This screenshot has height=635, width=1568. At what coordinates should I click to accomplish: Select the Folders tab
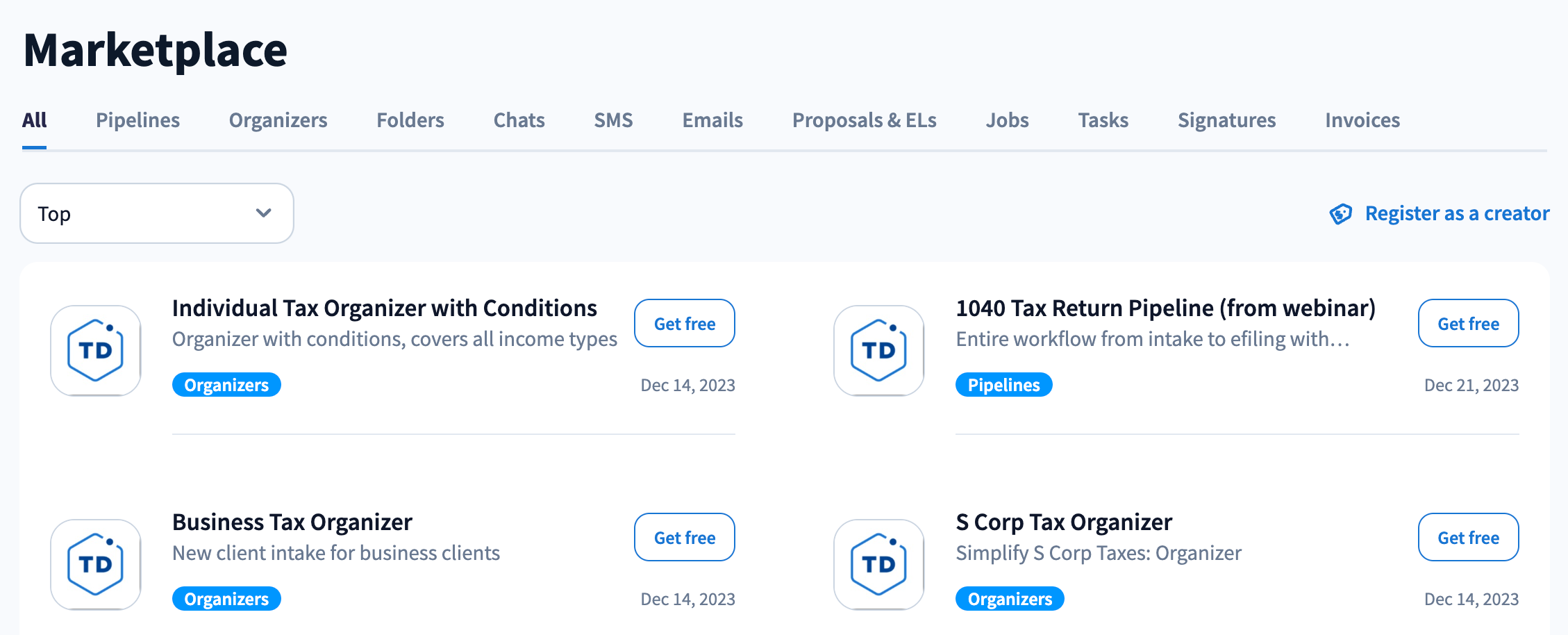[x=410, y=120]
